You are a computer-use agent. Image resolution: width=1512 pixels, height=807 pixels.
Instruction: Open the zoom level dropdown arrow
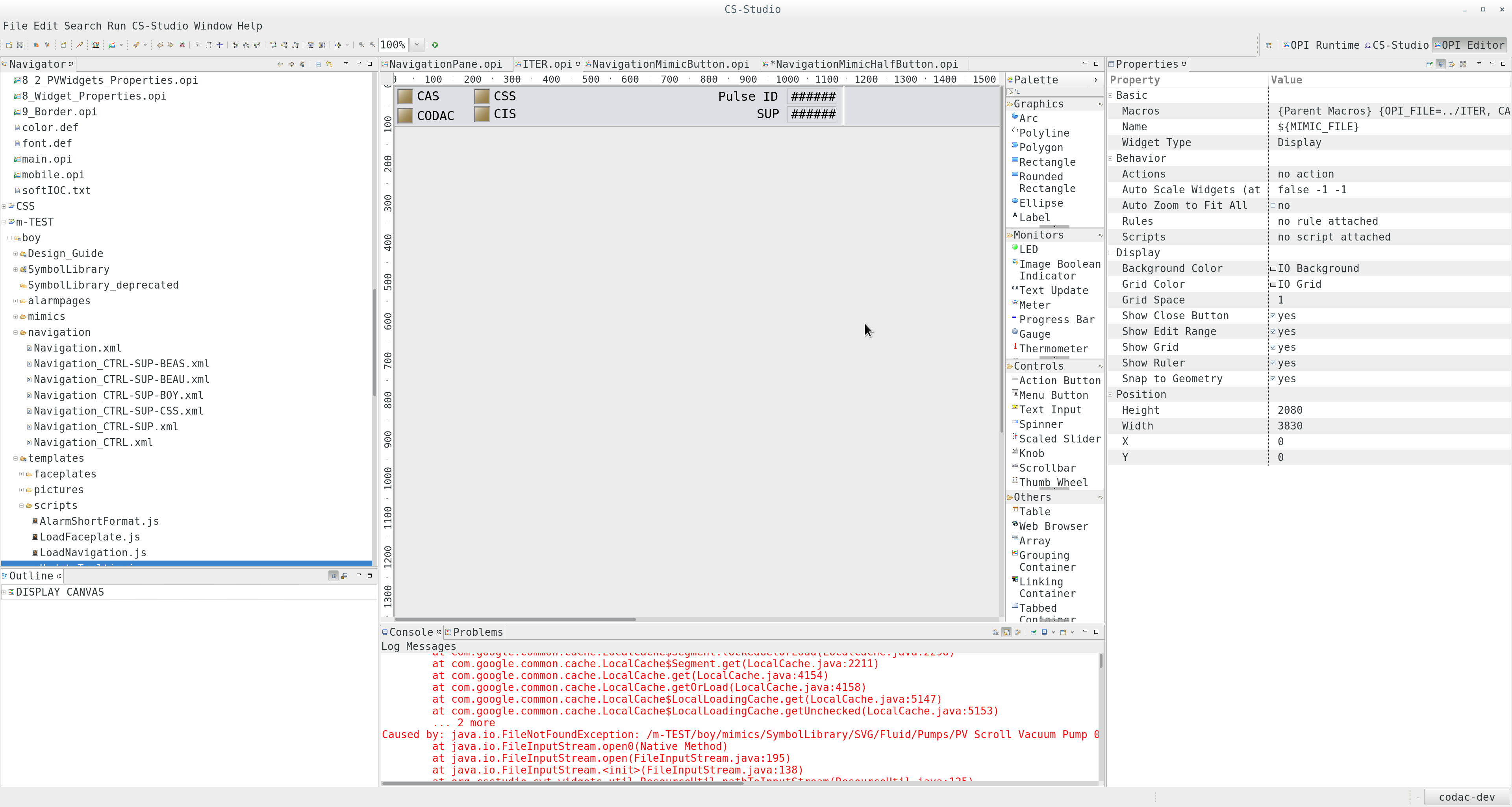pyautogui.click(x=417, y=44)
